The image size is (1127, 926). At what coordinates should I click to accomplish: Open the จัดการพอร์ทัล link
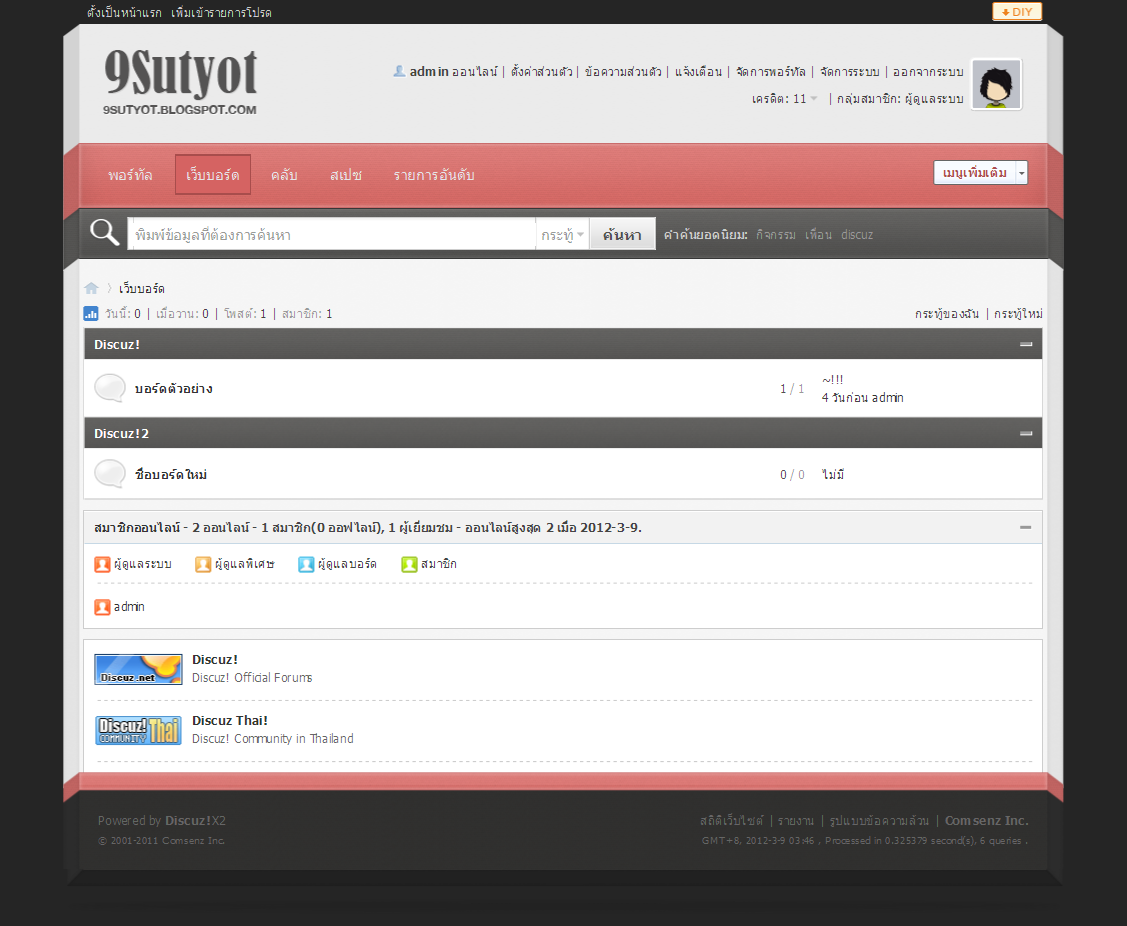click(x=771, y=71)
